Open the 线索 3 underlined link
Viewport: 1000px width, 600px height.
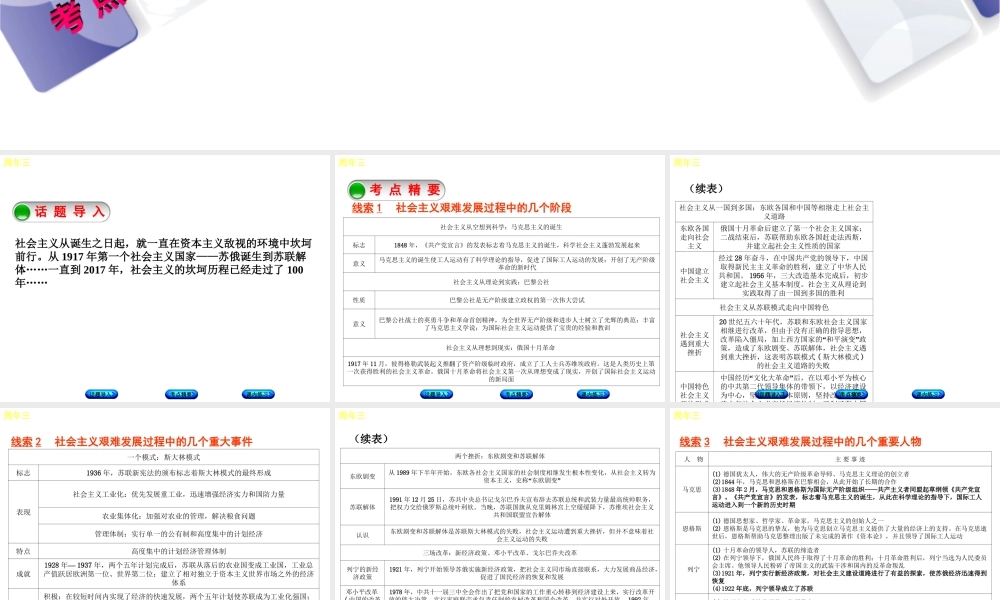695,441
